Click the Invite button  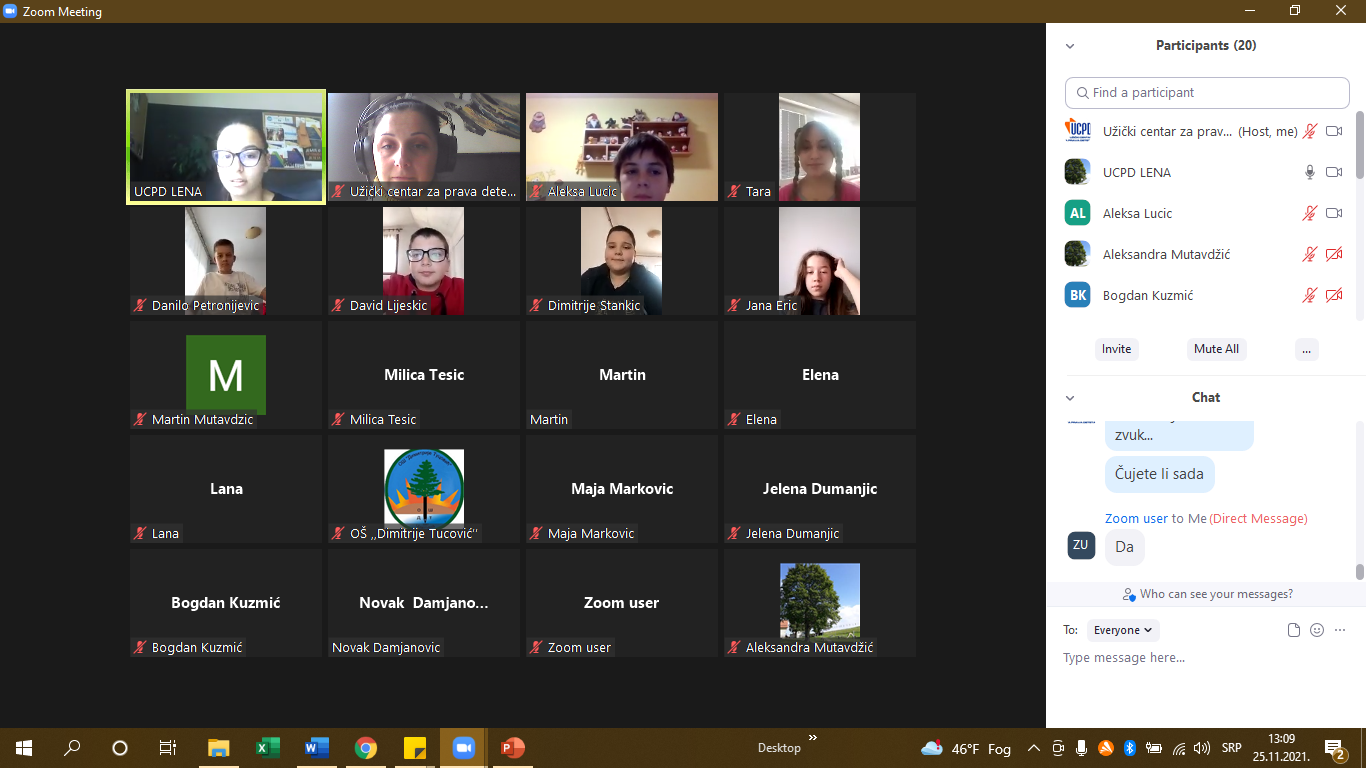point(1116,349)
